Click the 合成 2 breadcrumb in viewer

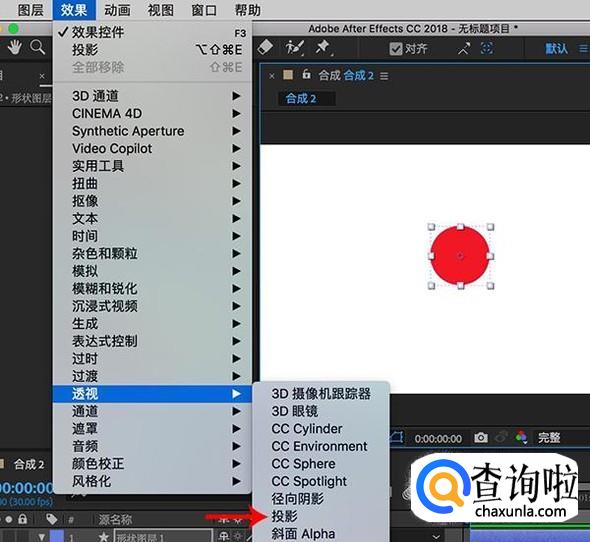(301, 99)
